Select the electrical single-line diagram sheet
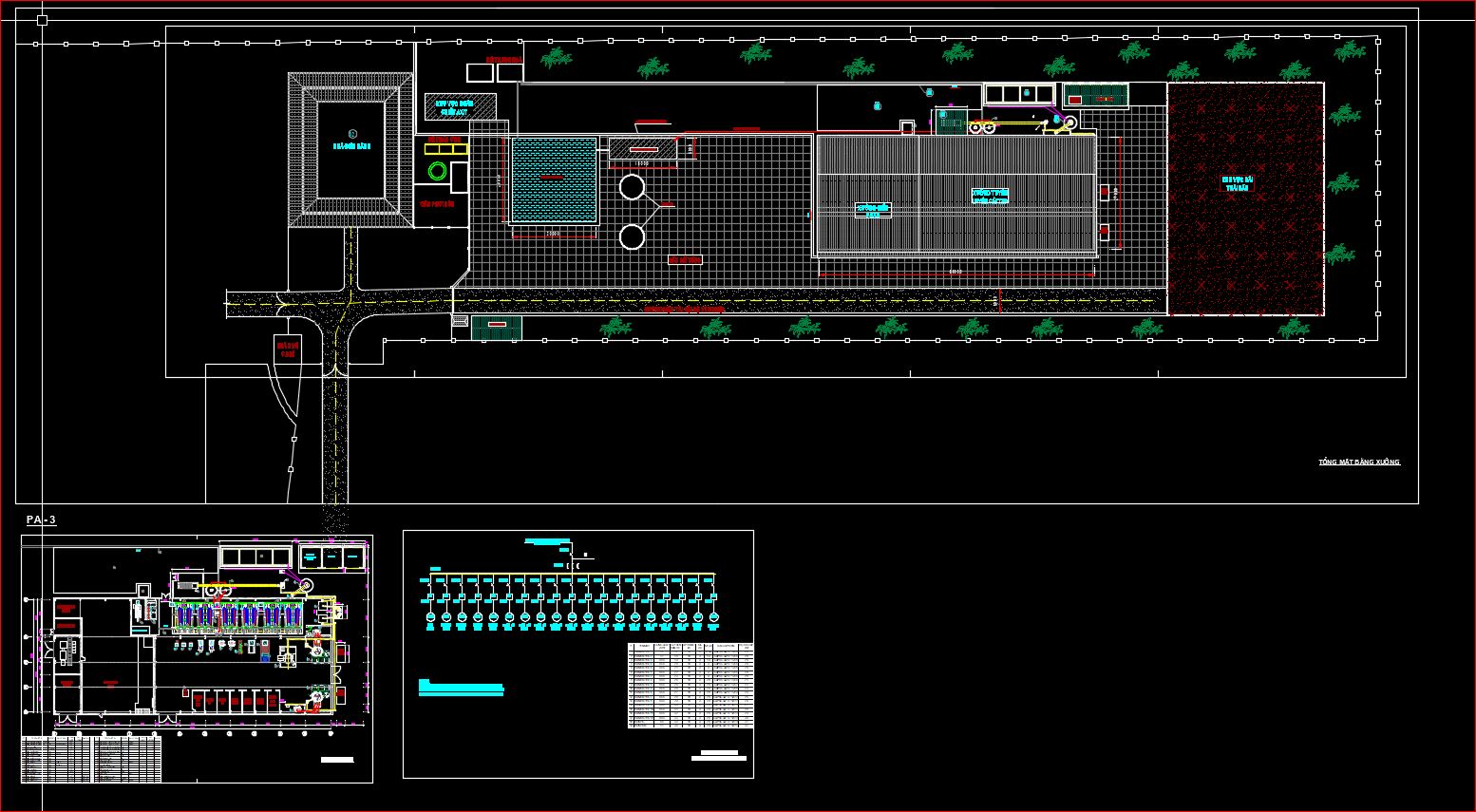This screenshot has height=812, width=1476. click(x=578, y=654)
